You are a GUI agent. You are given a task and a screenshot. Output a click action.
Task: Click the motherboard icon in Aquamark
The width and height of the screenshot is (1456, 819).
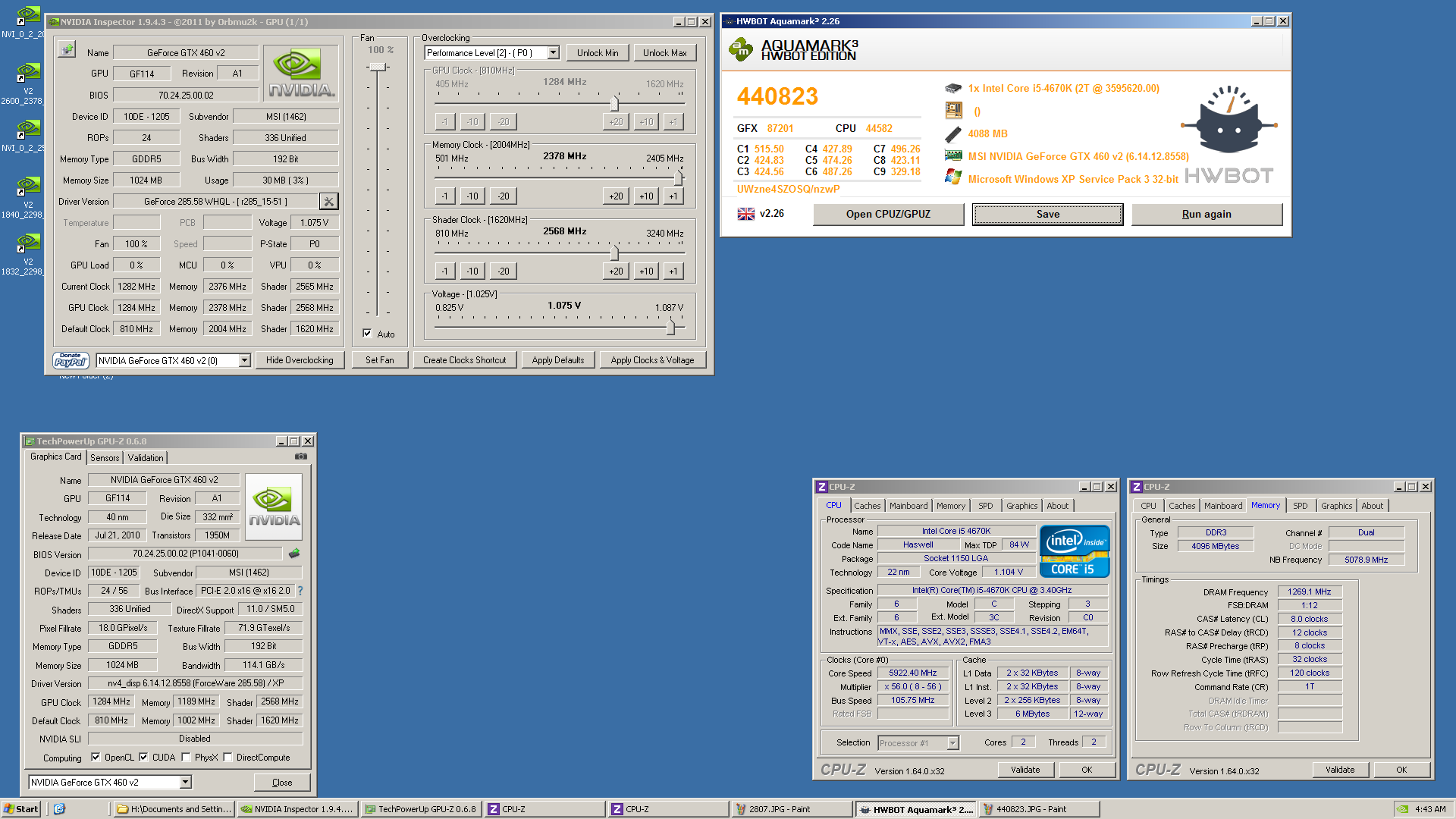pos(953,111)
